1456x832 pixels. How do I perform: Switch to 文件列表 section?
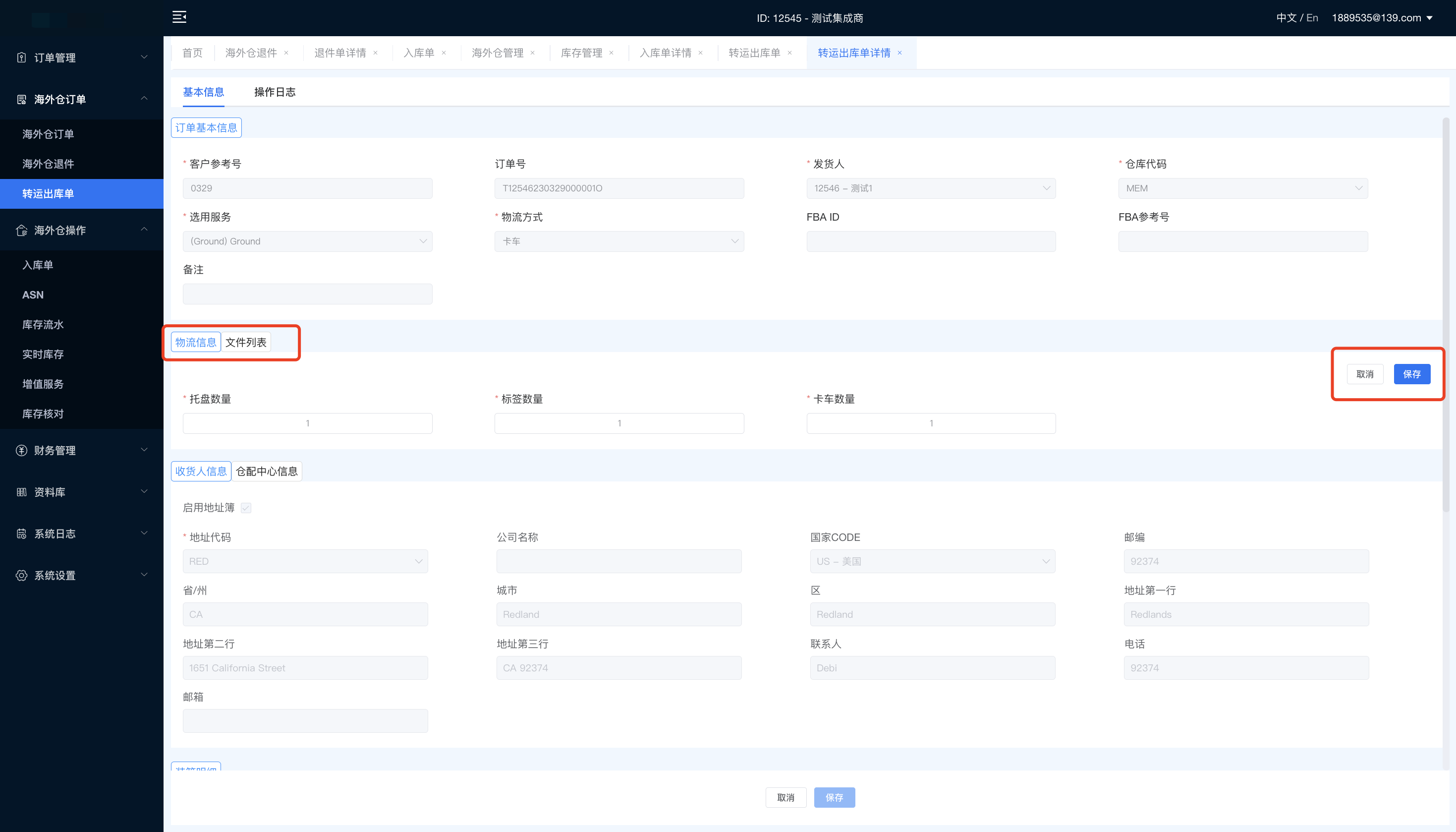(245, 342)
